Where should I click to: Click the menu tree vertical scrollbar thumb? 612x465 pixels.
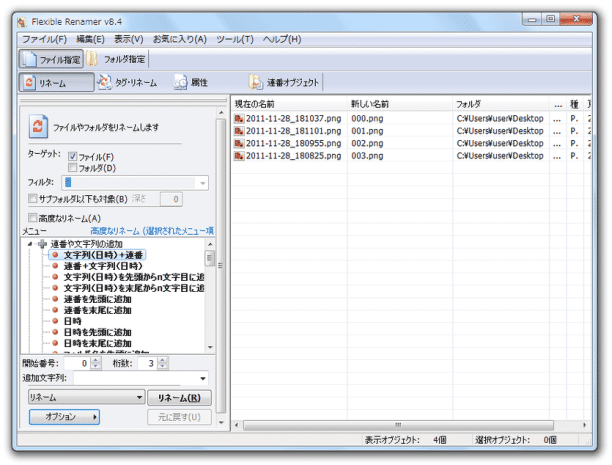coord(210,258)
